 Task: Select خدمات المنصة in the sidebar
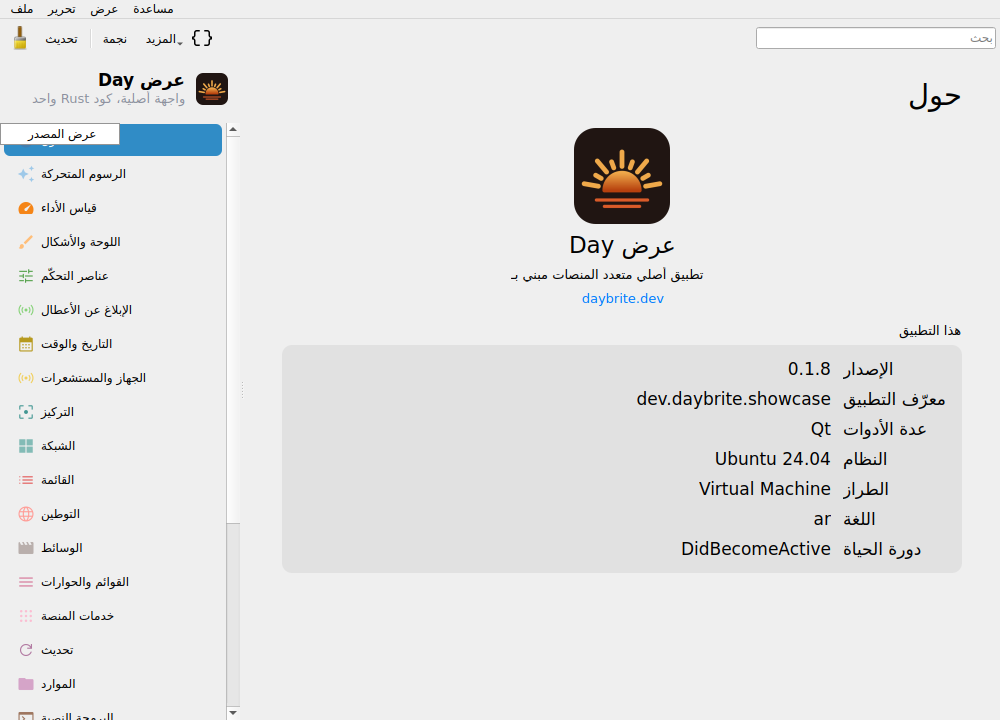113,616
